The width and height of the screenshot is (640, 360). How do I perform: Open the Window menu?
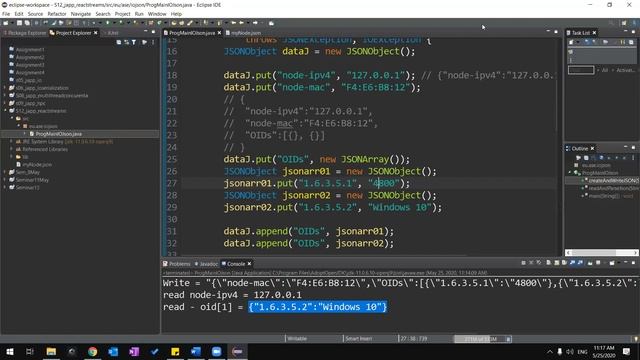coord(157,14)
